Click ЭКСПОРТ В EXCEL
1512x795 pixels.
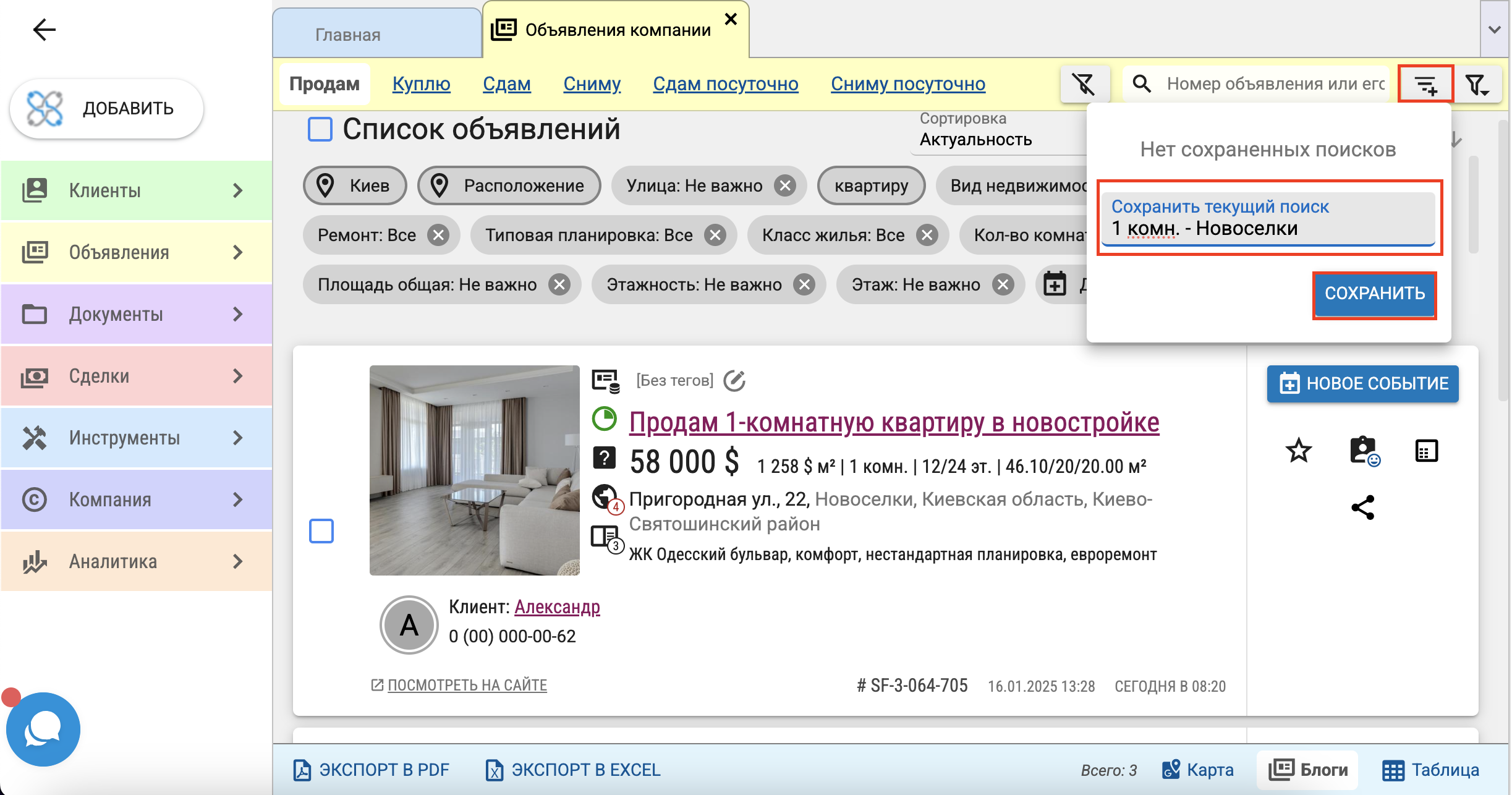click(x=573, y=770)
